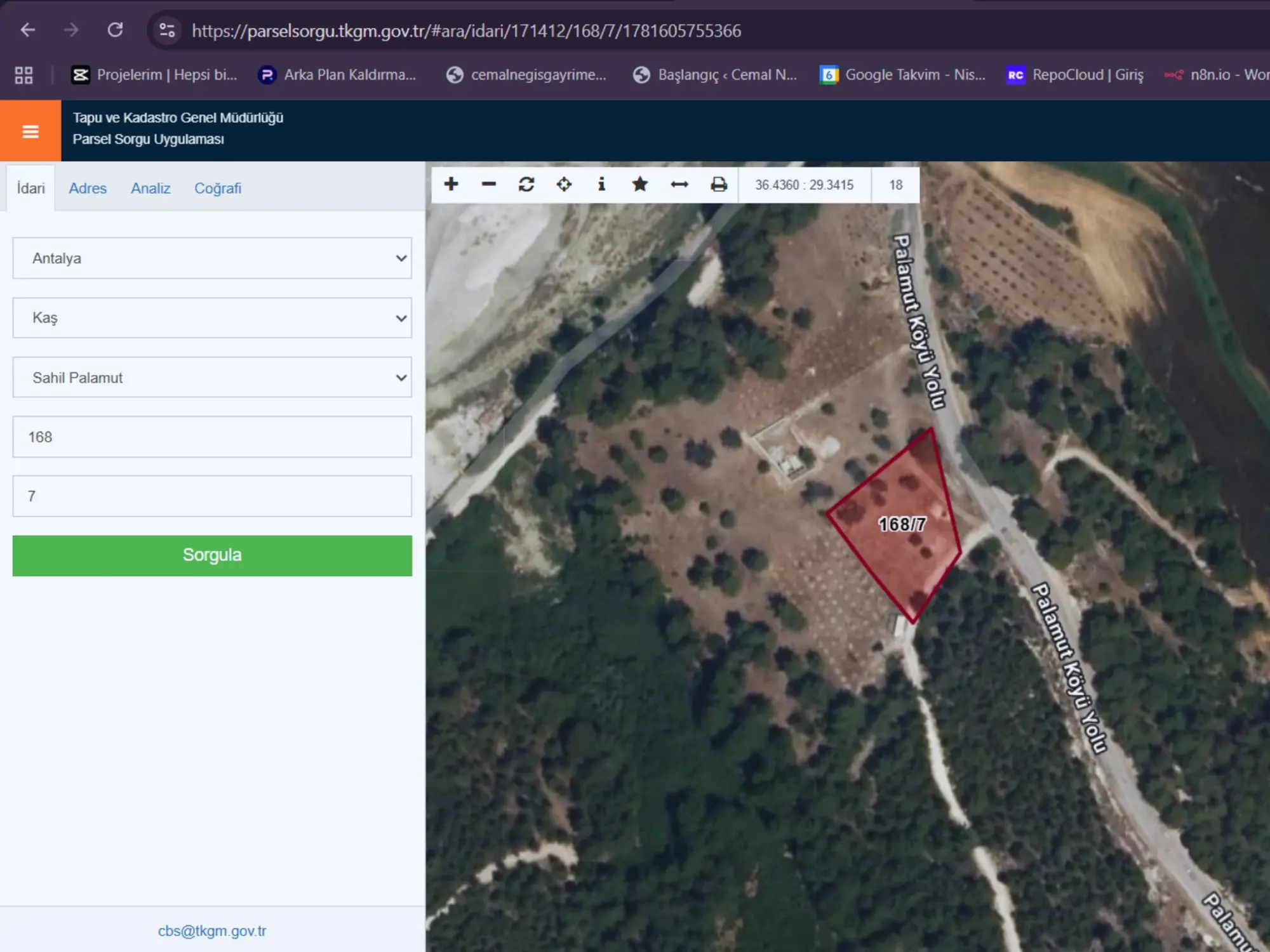1270x952 pixels.
Task: Print the map with the printer icon
Action: [x=719, y=184]
